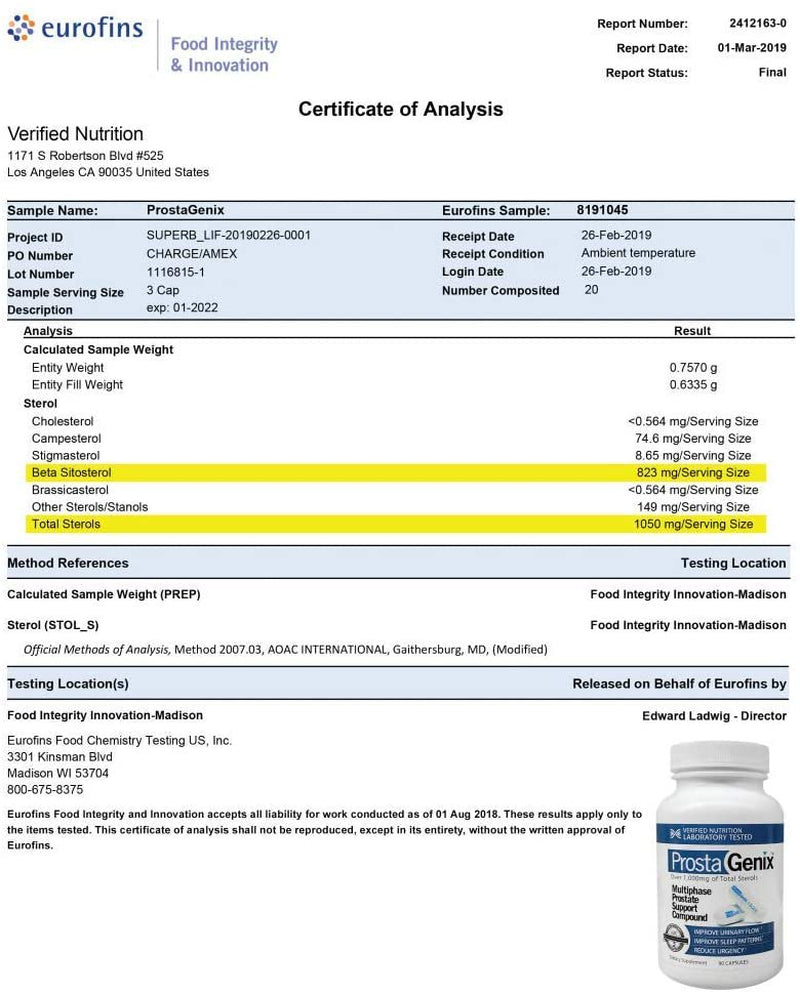Select the highlighted Beta Sitosterol row
Screen dimensions: 800x995
(395, 472)
